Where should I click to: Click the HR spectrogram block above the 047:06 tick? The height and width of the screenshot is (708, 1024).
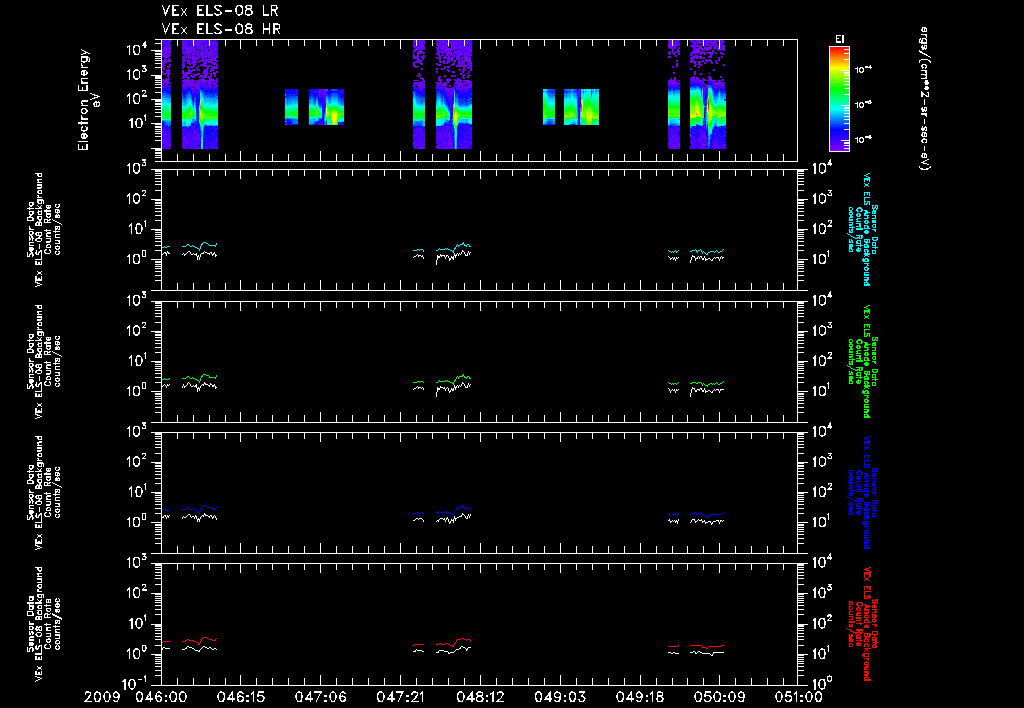(x=327, y=106)
